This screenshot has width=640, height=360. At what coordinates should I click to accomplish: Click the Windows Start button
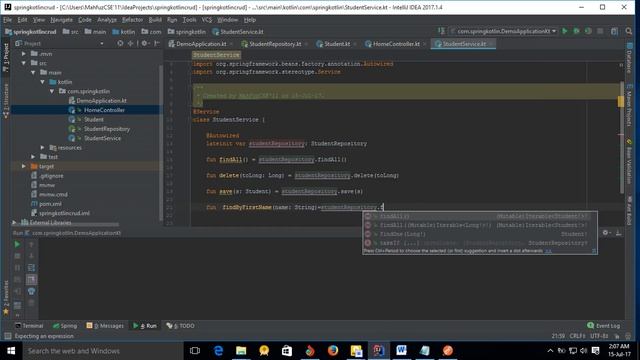tap(11, 351)
